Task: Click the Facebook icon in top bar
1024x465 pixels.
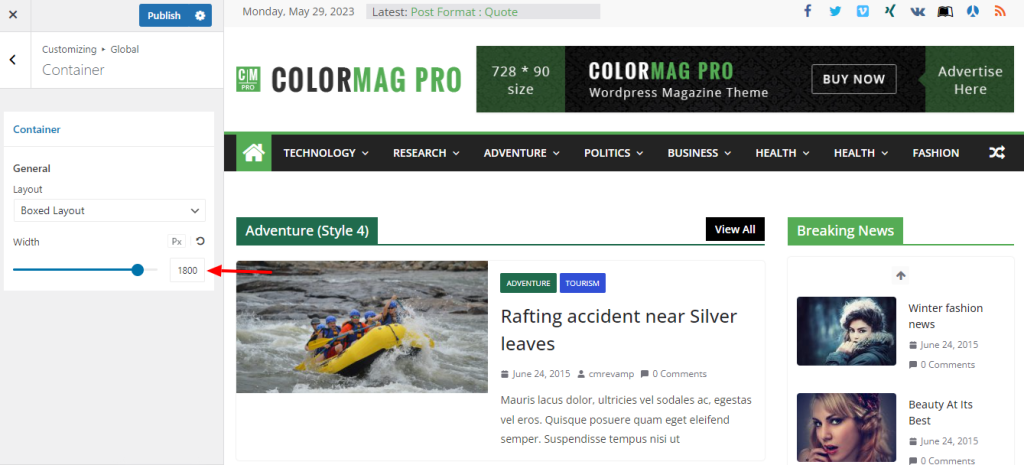Action: pyautogui.click(x=808, y=11)
